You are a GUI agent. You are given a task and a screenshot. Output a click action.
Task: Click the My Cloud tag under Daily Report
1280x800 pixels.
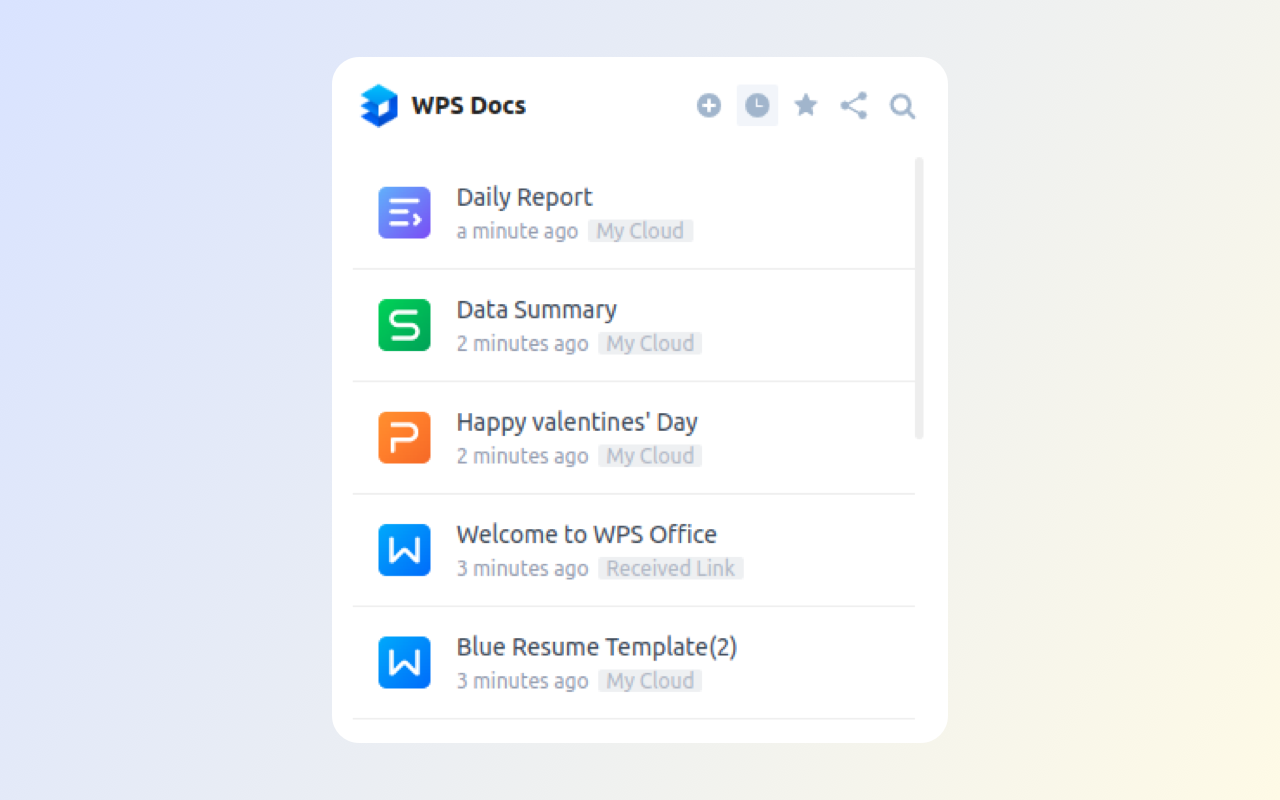tap(640, 231)
